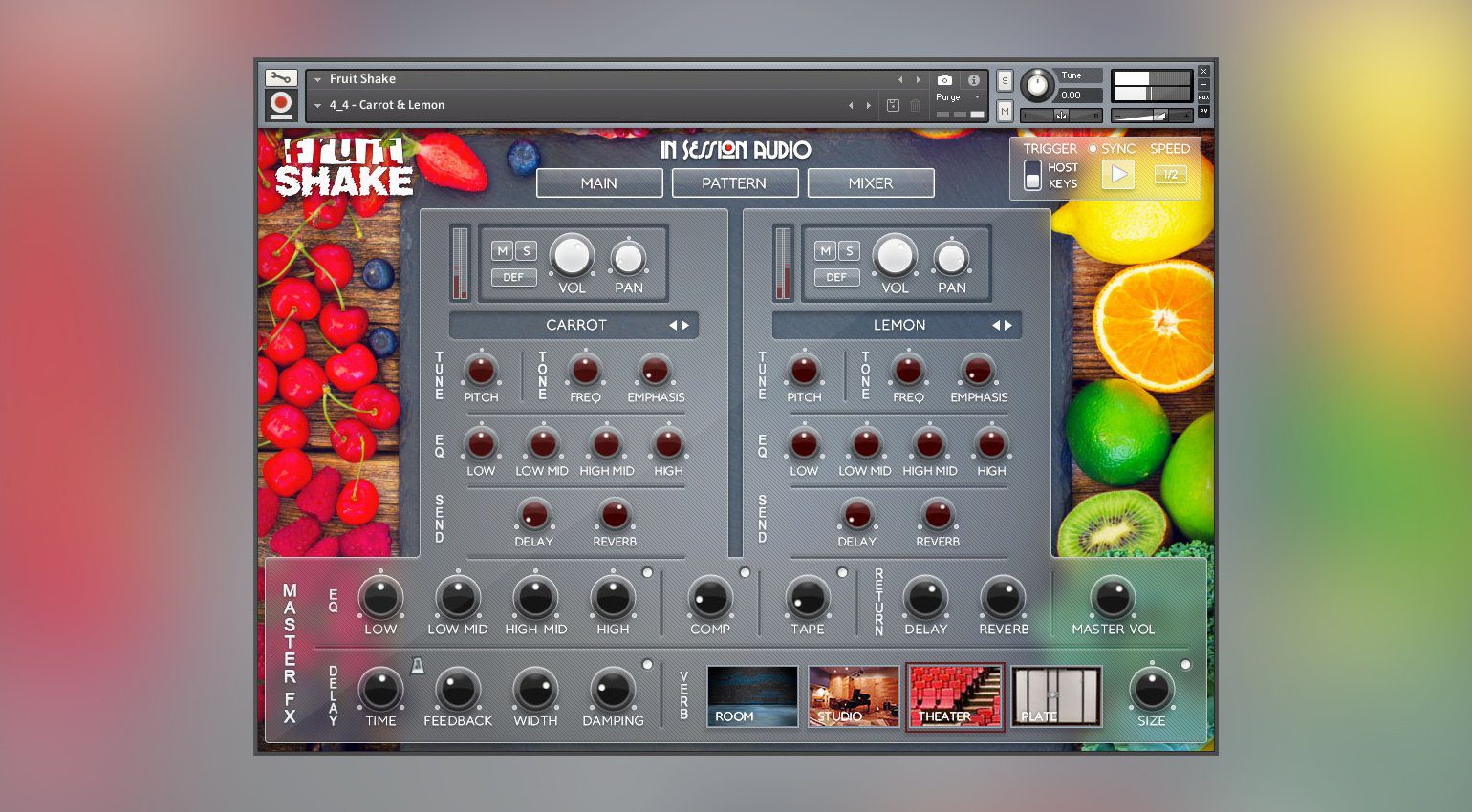Open the CARROT sound name selector
The height and width of the screenshot is (812, 1472).
(574, 325)
